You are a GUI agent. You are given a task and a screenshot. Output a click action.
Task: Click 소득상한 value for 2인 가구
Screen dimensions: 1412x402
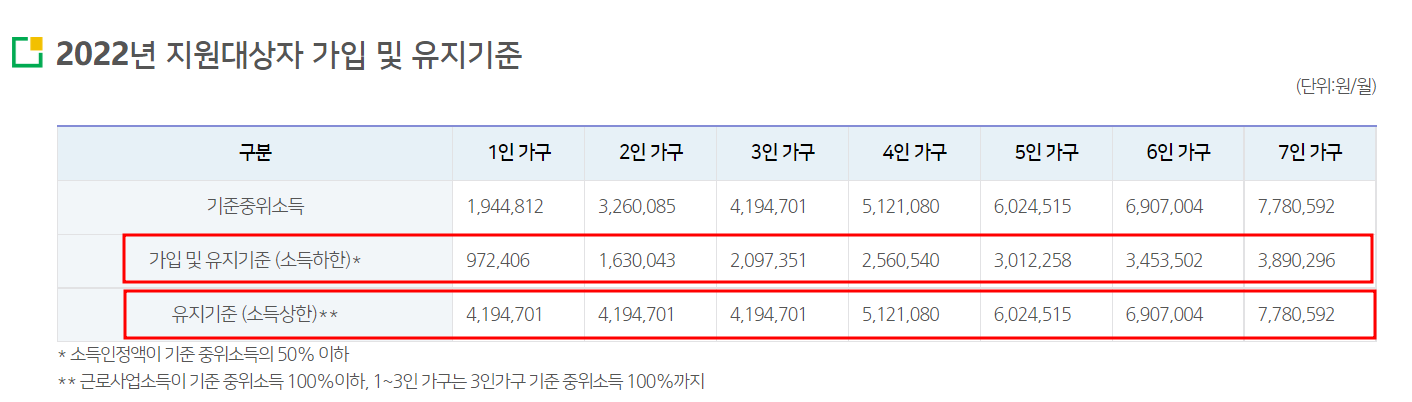point(637,314)
